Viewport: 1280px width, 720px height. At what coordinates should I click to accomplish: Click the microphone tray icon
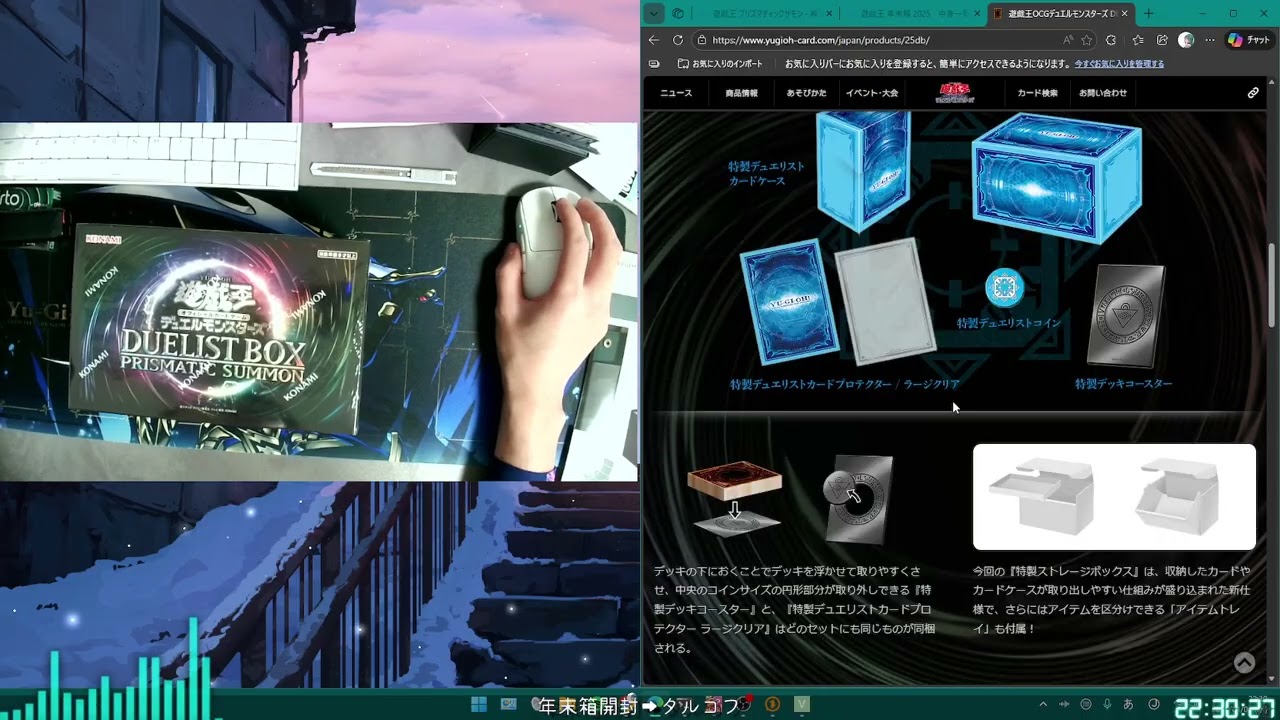1108,705
